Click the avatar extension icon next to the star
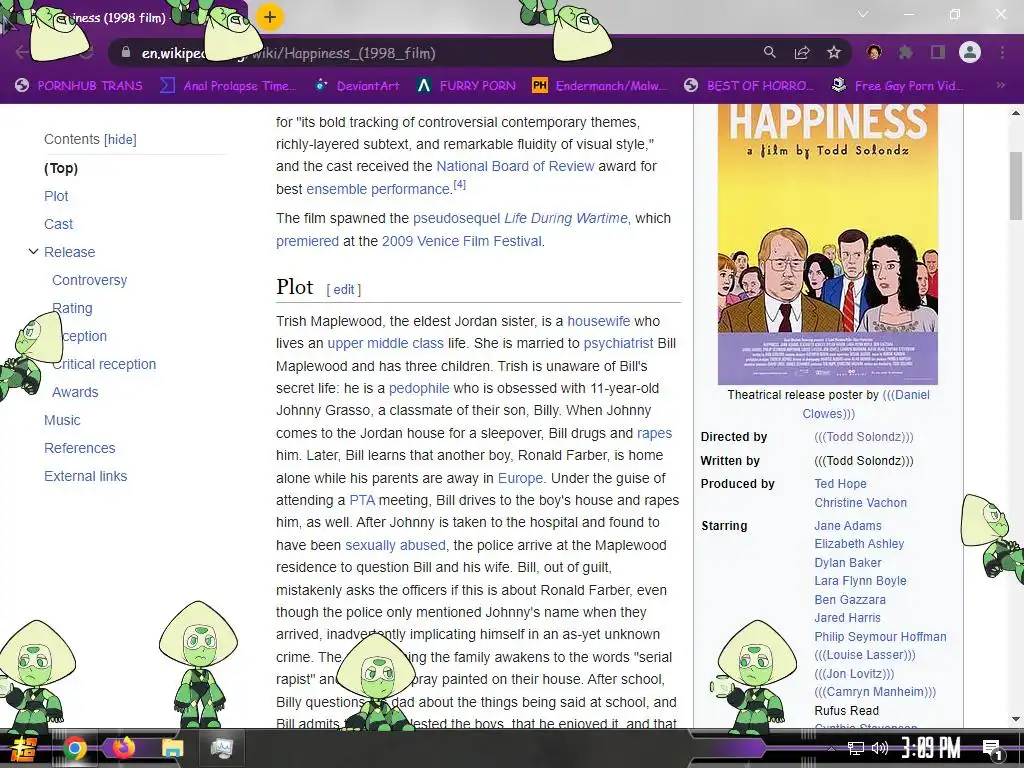The width and height of the screenshot is (1024, 768). [874, 52]
